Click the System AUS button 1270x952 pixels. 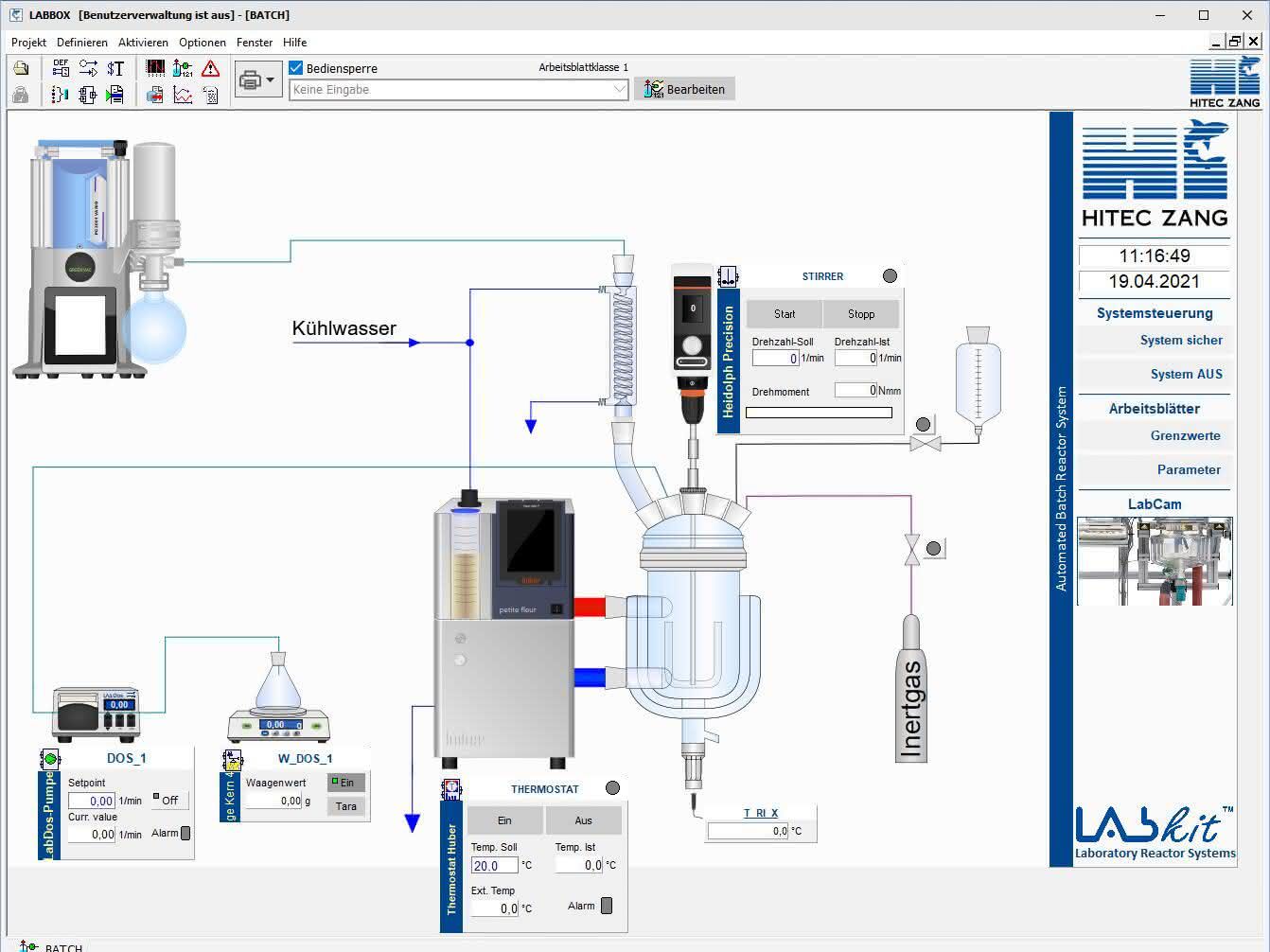pos(1155,375)
